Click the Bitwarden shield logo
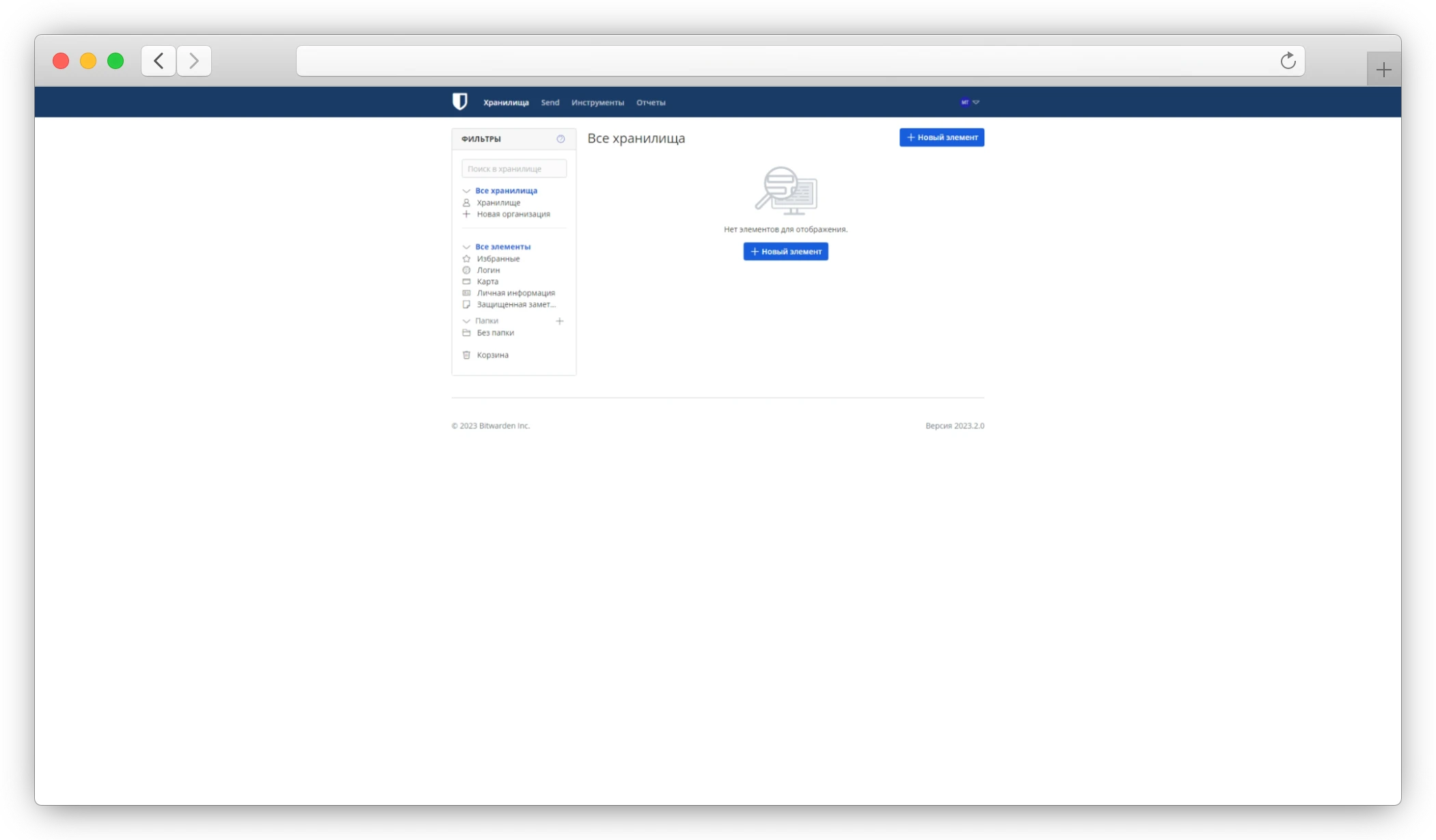1436x840 pixels. 460,102
